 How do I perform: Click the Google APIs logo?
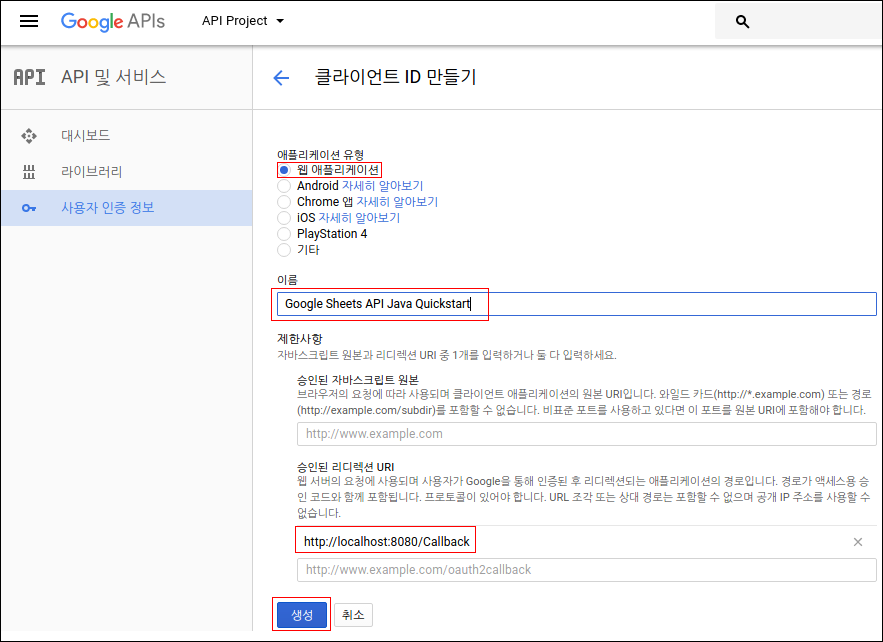(113, 21)
